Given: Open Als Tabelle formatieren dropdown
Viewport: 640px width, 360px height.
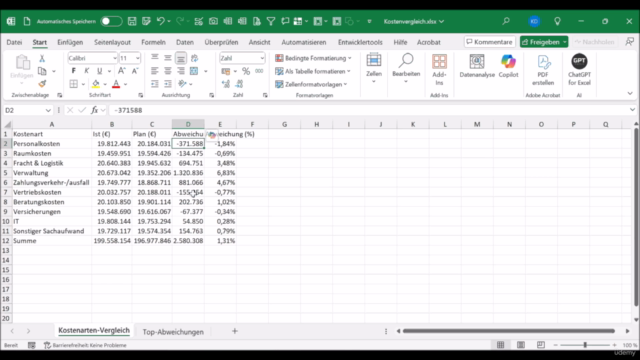Looking at the screenshot, I should point(313,71).
